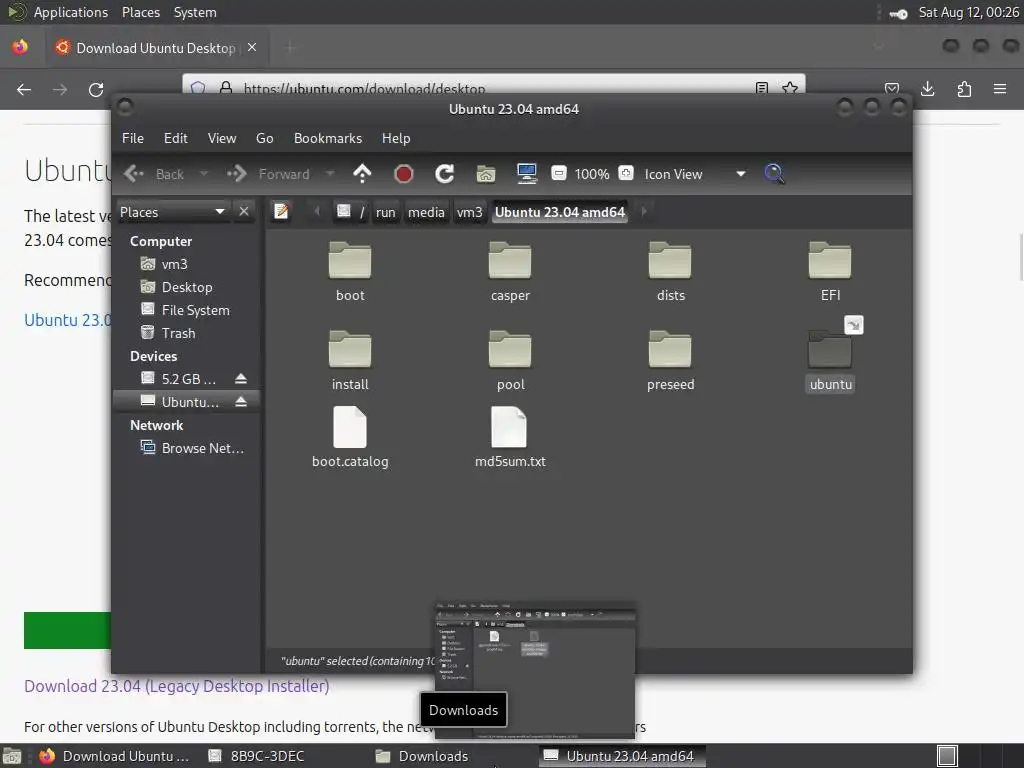Select the md5sum.txt file
The width and height of the screenshot is (1024, 768).
point(510,438)
